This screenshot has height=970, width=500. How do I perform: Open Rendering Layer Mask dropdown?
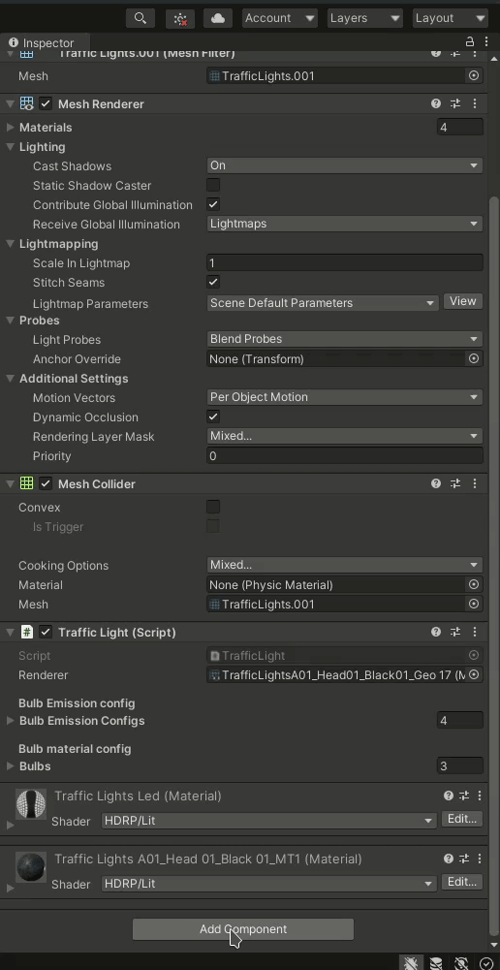click(x=344, y=436)
